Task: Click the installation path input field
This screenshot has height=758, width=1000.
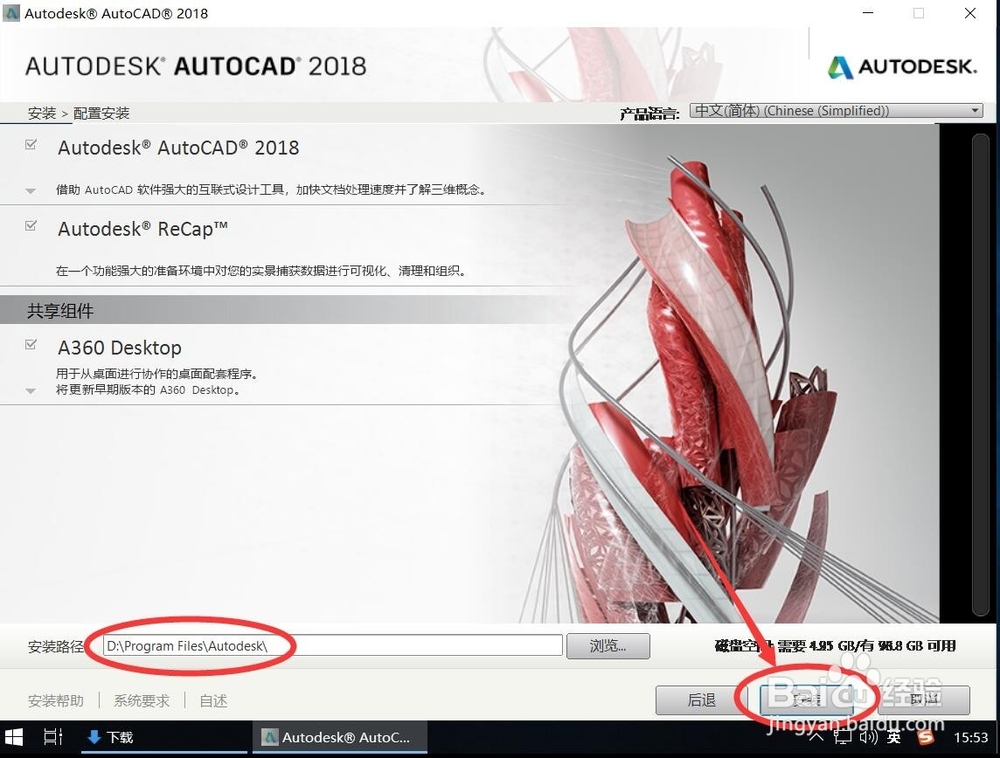Action: (x=330, y=645)
